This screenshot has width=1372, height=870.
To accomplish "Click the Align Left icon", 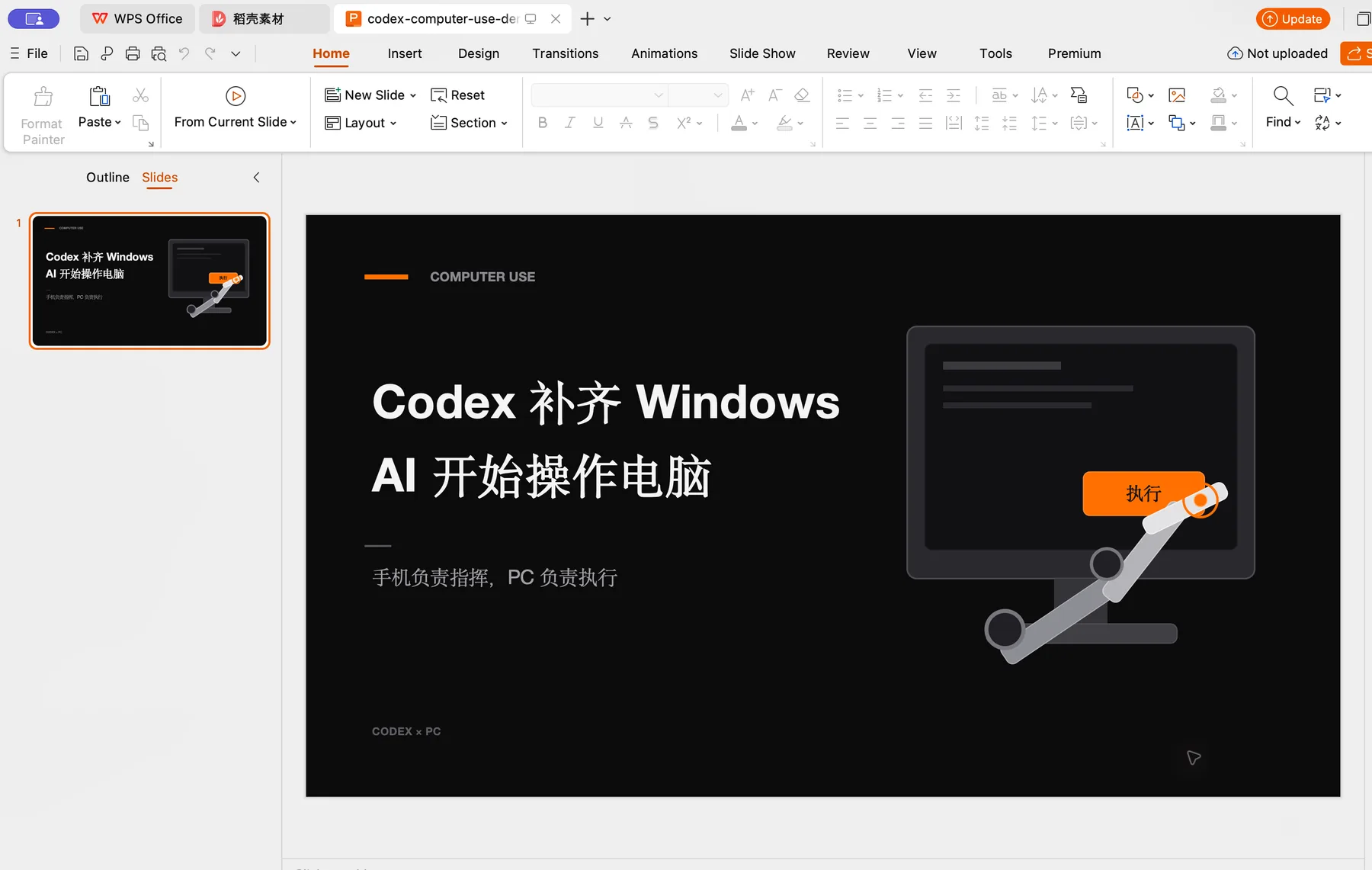I will (x=842, y=123).
